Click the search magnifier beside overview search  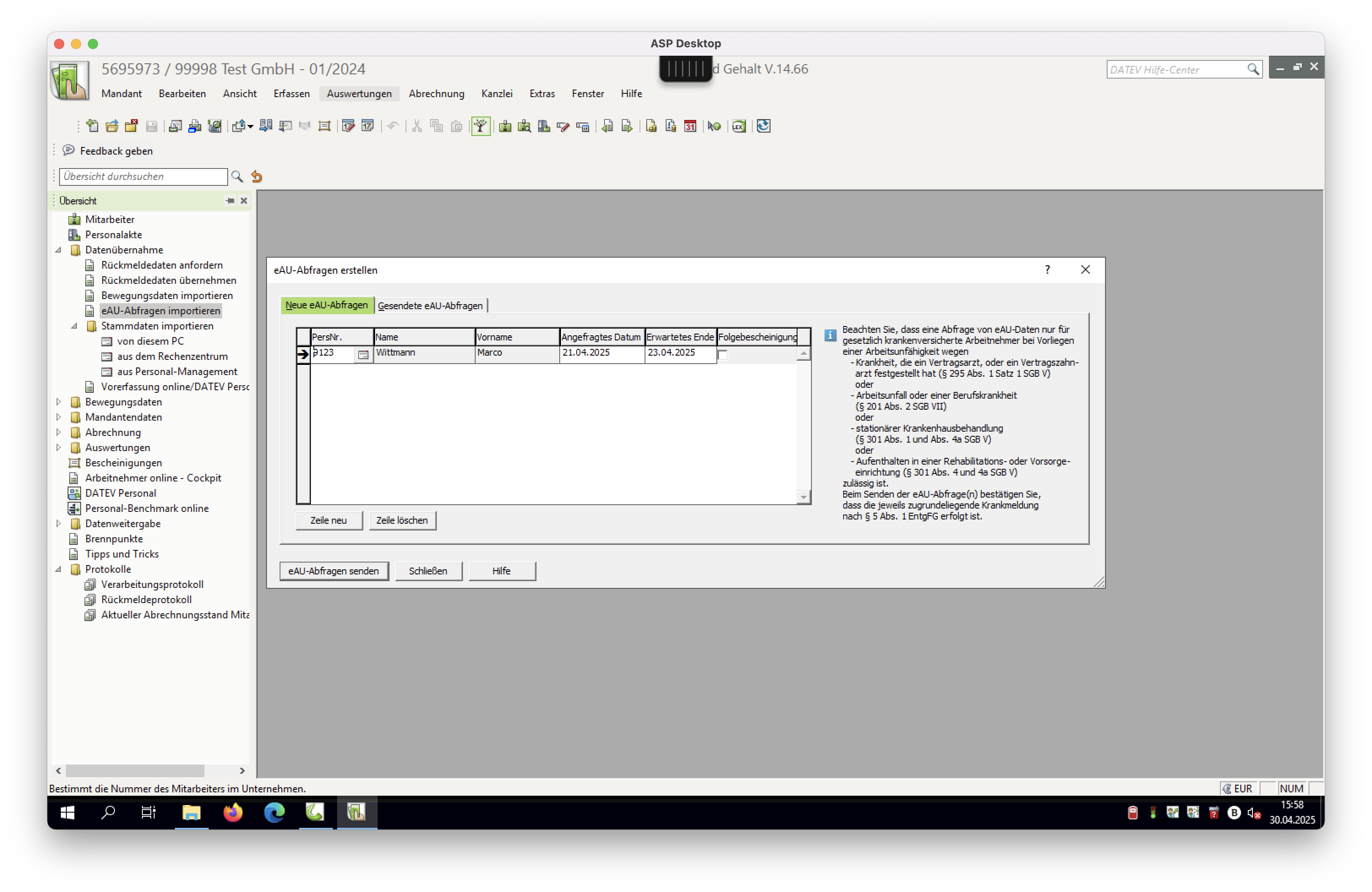click(x=237, y=176)
